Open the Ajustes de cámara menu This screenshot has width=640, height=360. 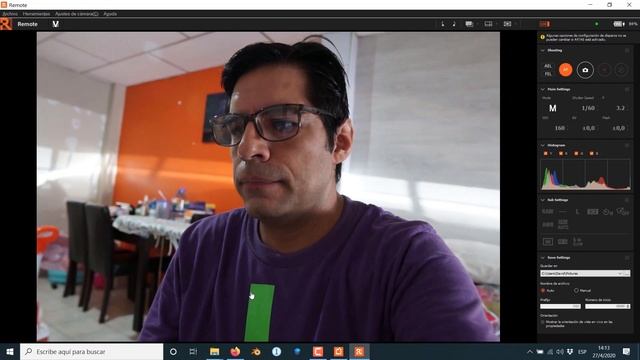click(x=77, y=14)
